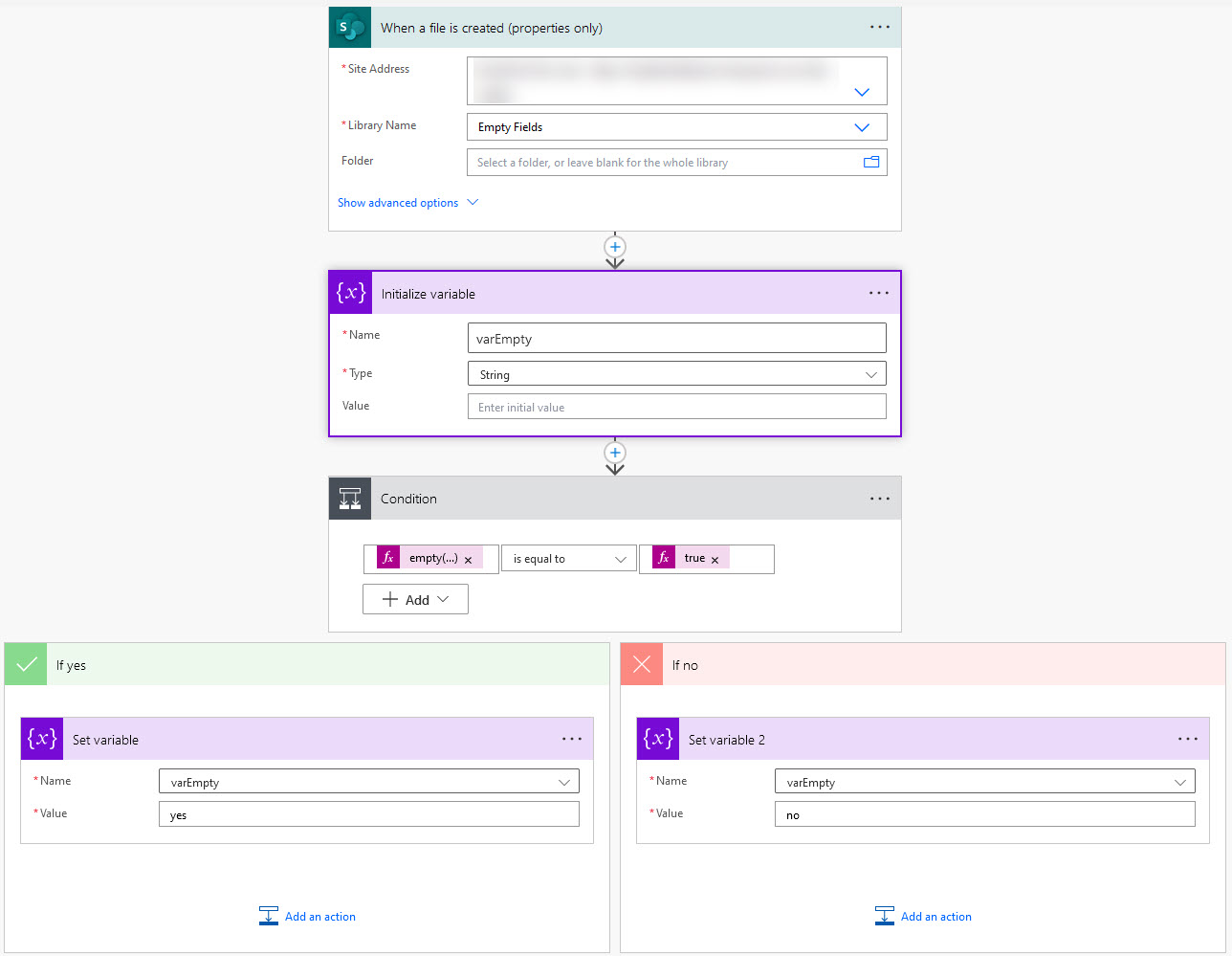This screenshot has width=1232, height=956.
Task: Click the Set variable {x} icon
Action: (40, 738)
